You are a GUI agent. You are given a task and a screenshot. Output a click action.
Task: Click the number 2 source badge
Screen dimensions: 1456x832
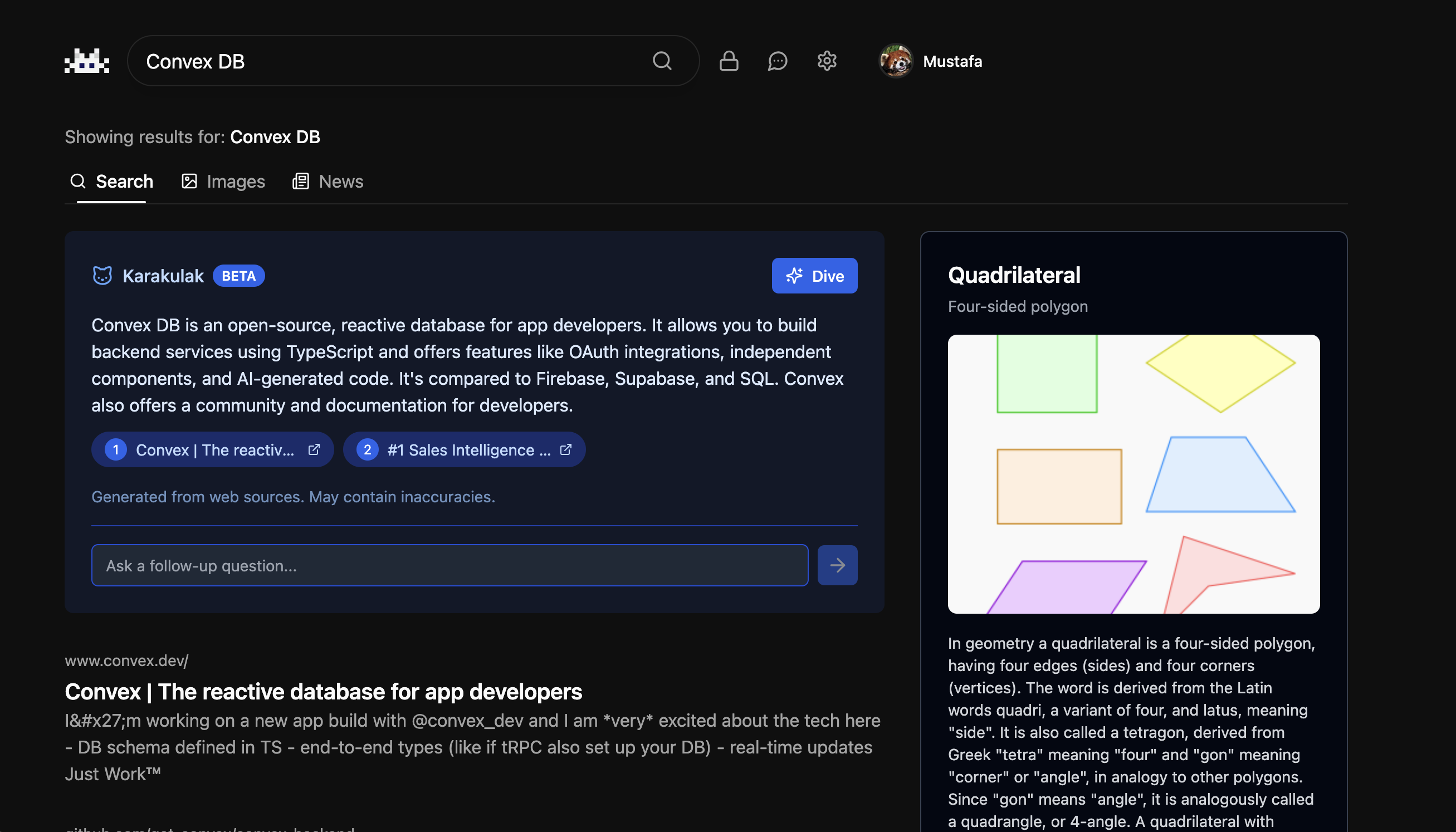point(368,450)
